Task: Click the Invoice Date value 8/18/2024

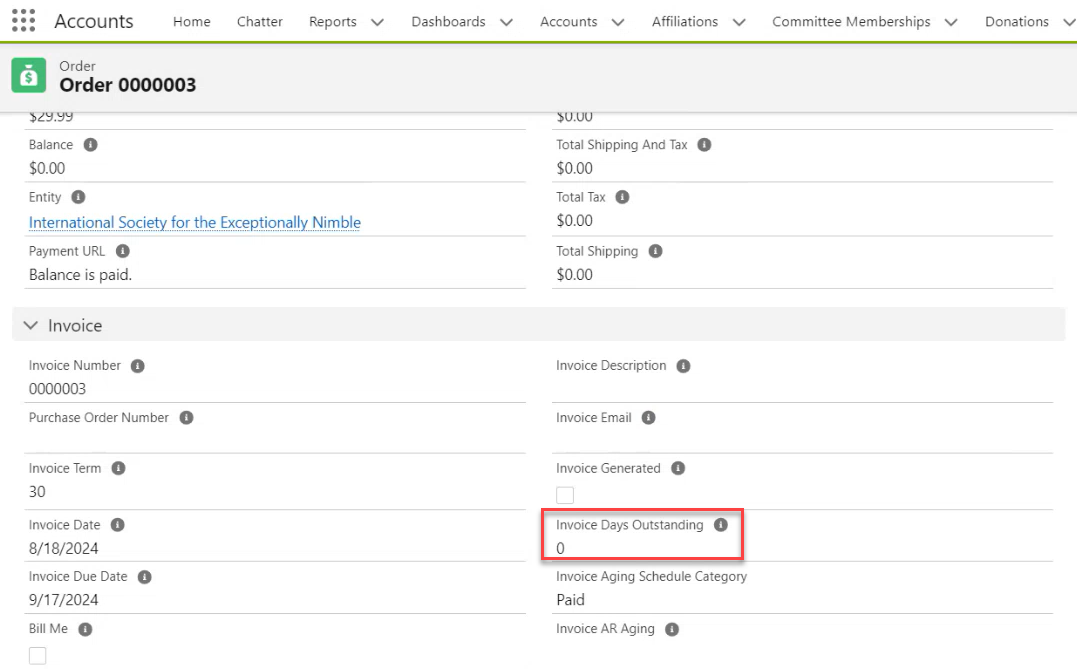Action: (64, 548)
